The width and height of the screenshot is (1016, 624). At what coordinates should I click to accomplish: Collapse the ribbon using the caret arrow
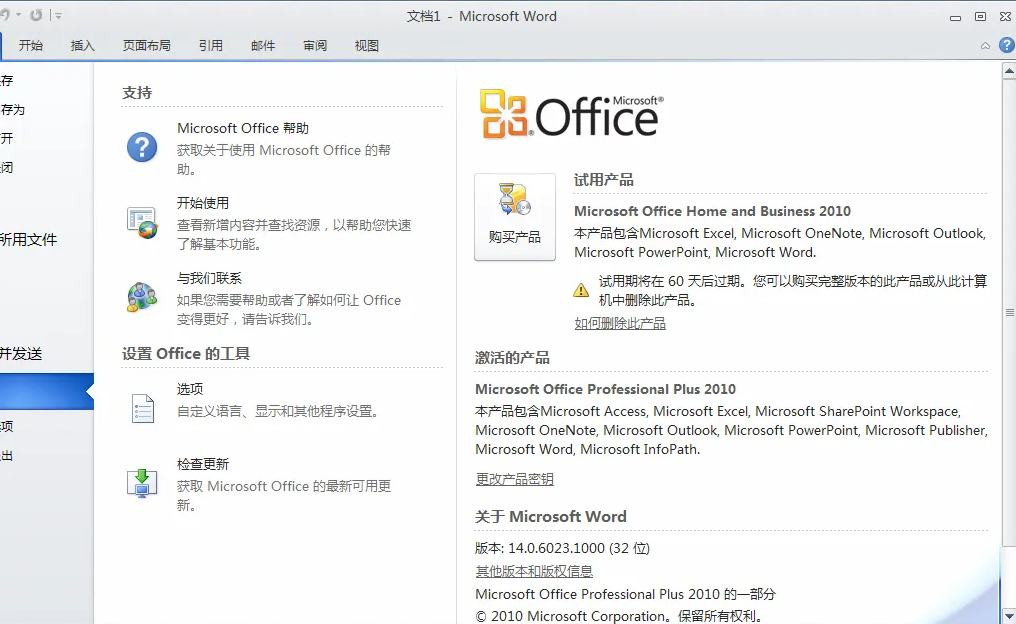(986, 46)
